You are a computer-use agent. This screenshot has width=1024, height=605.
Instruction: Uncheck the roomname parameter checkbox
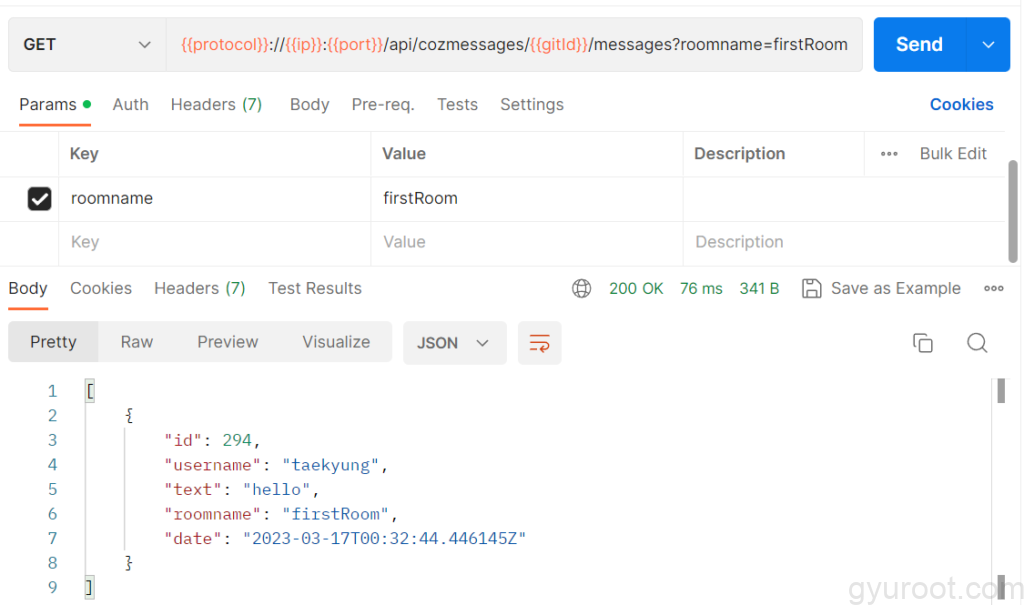pyautogui.click(x=39, y=199)
